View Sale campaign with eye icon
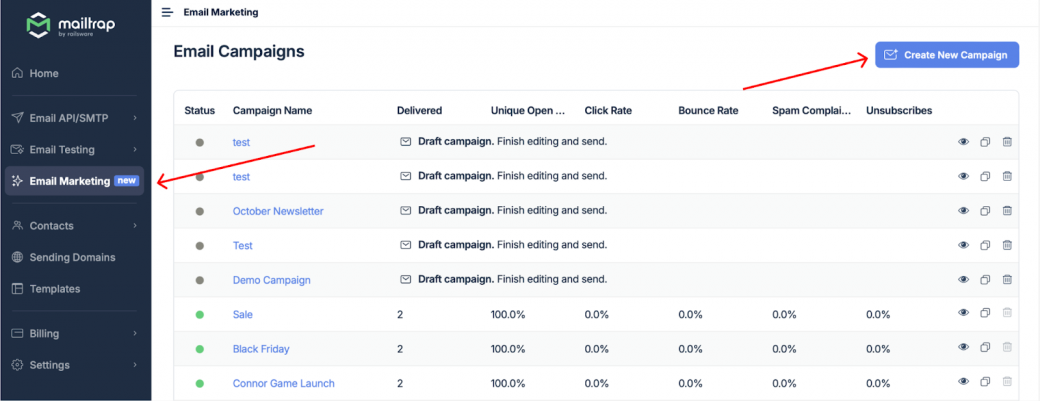Viewport: 1040px width, 401px height. coord(964,314)
